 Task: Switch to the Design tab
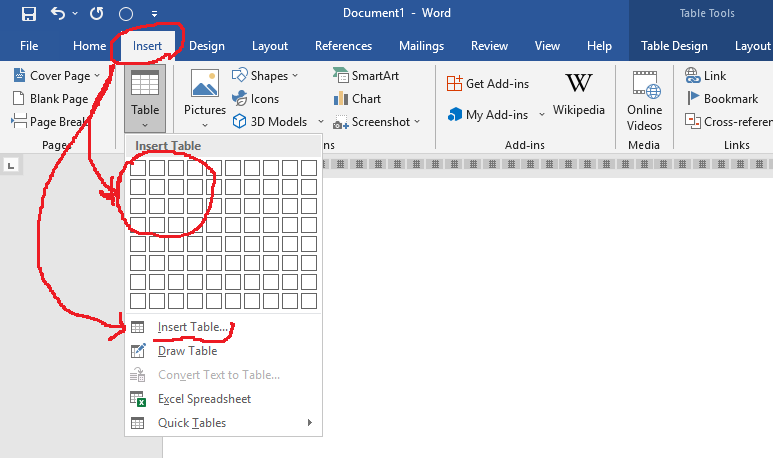[x=206, y=46]
